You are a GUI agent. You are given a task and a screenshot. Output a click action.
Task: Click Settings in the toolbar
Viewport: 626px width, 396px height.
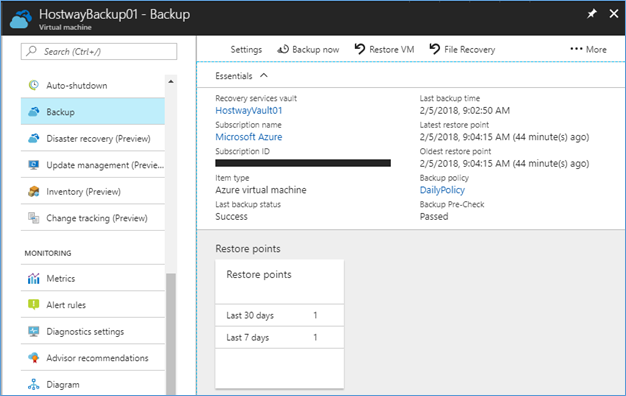[x=246, y=50]
